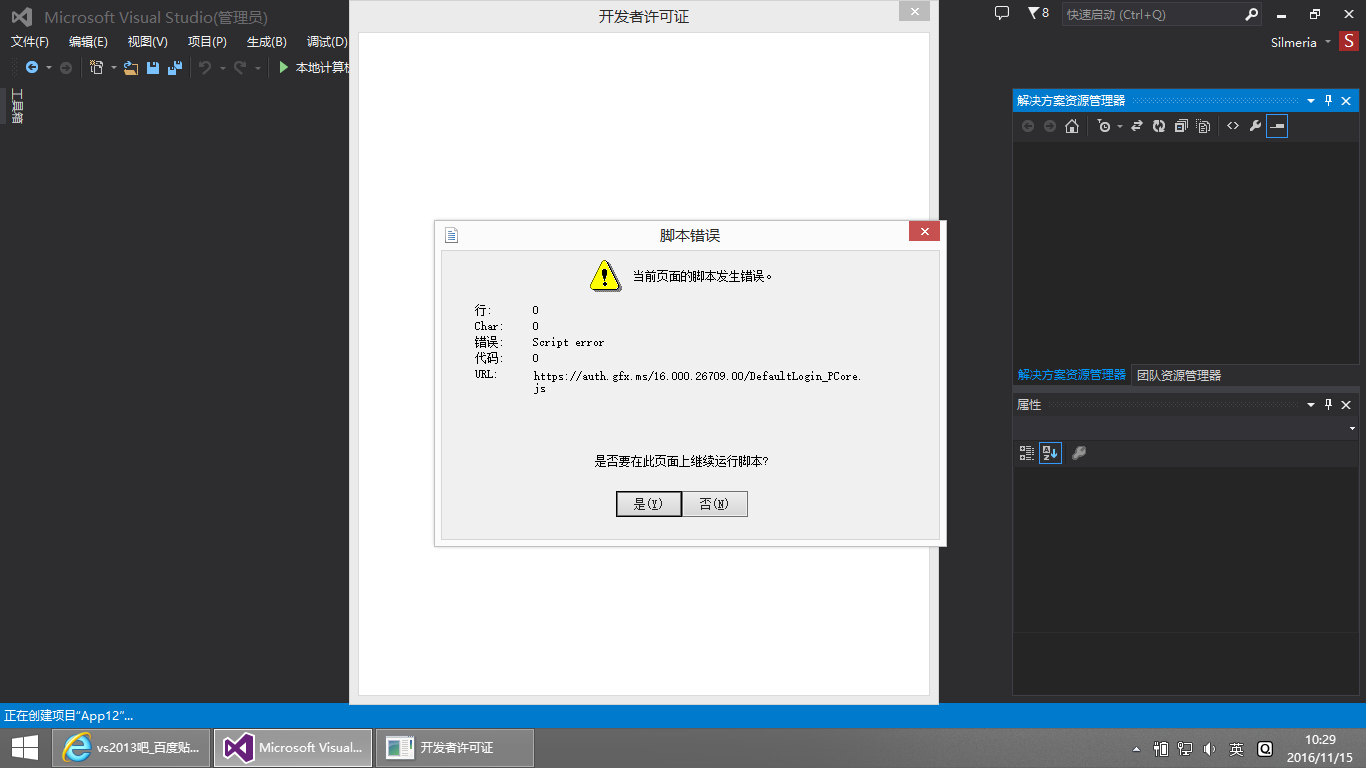Click the Undo arrow icon
This screenshot has height=768, width=1366.
pyautogui.click(x=204, y=67)
